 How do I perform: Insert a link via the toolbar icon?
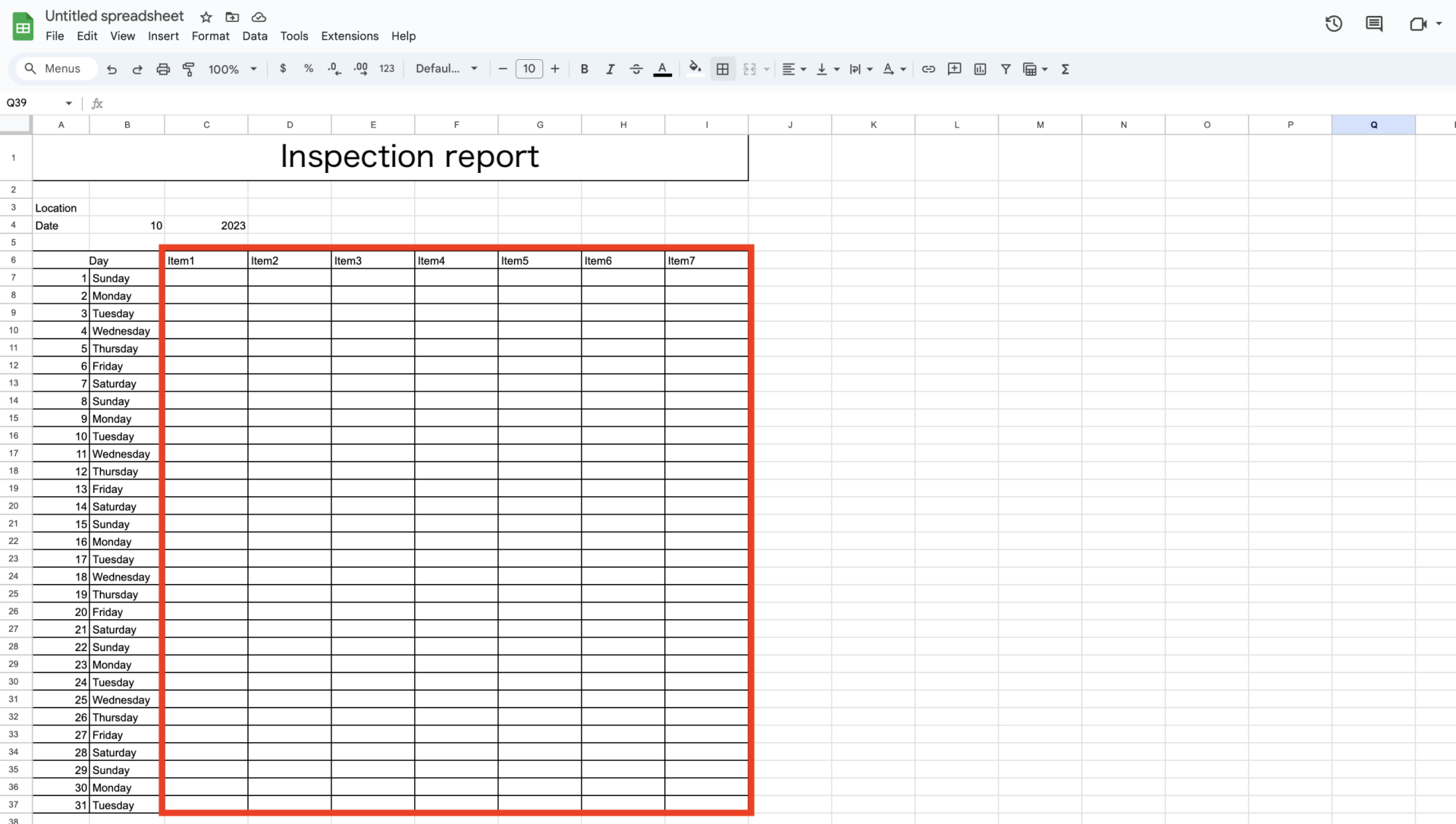(x=928, y=68)
